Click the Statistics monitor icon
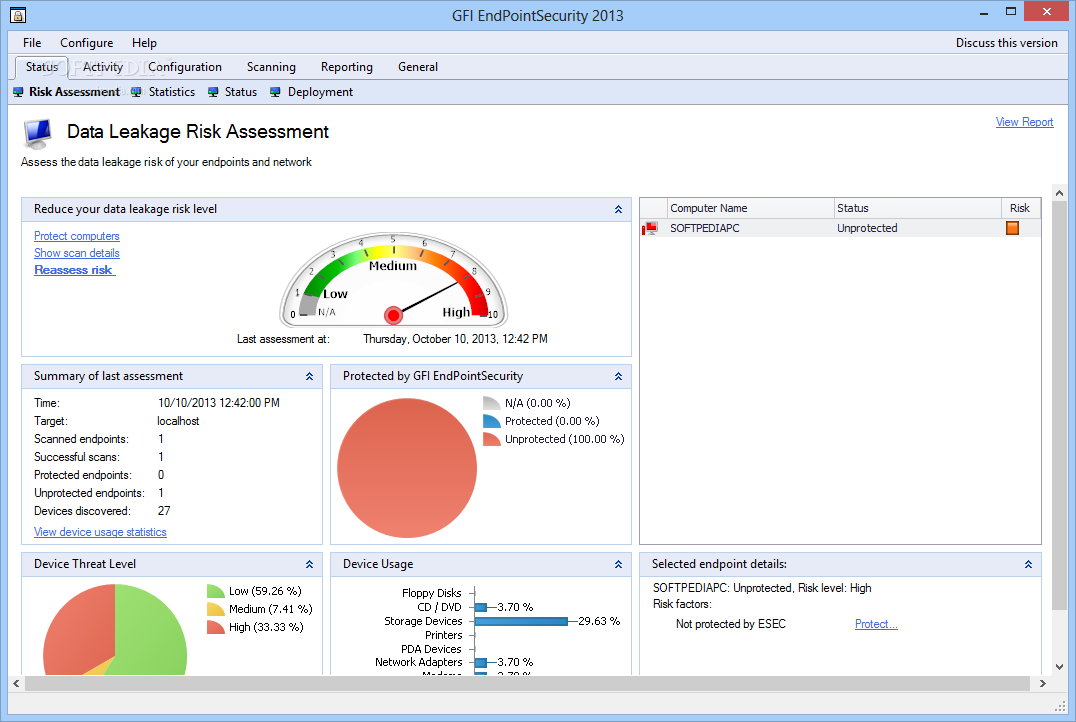The width and height of the screenshot is (1076, 722). (137, 92)
